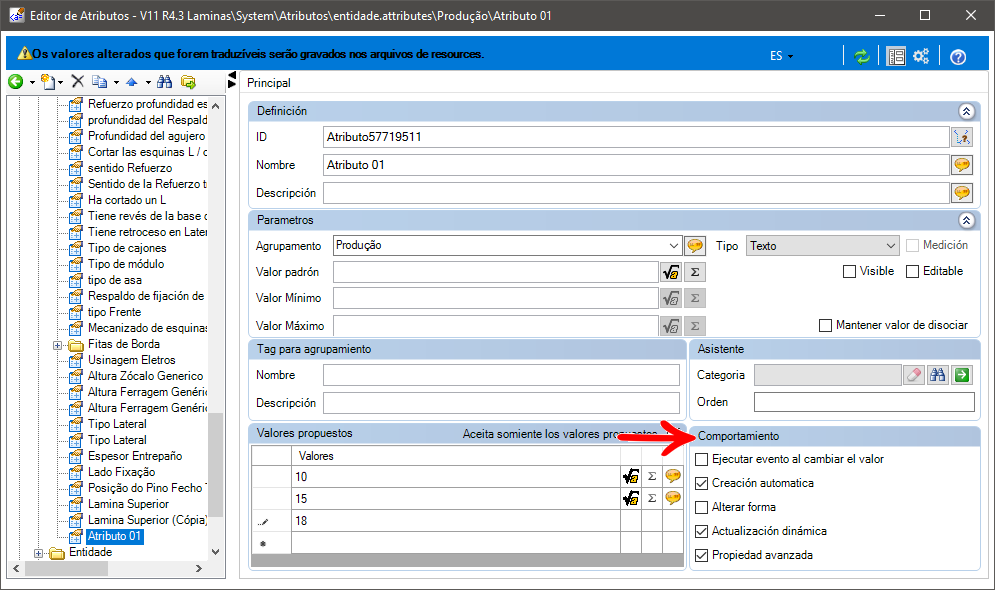The height and width of the screenshot is (590, 995).
Task: Expand the Entidade folder node
Action: coord(38,553)
